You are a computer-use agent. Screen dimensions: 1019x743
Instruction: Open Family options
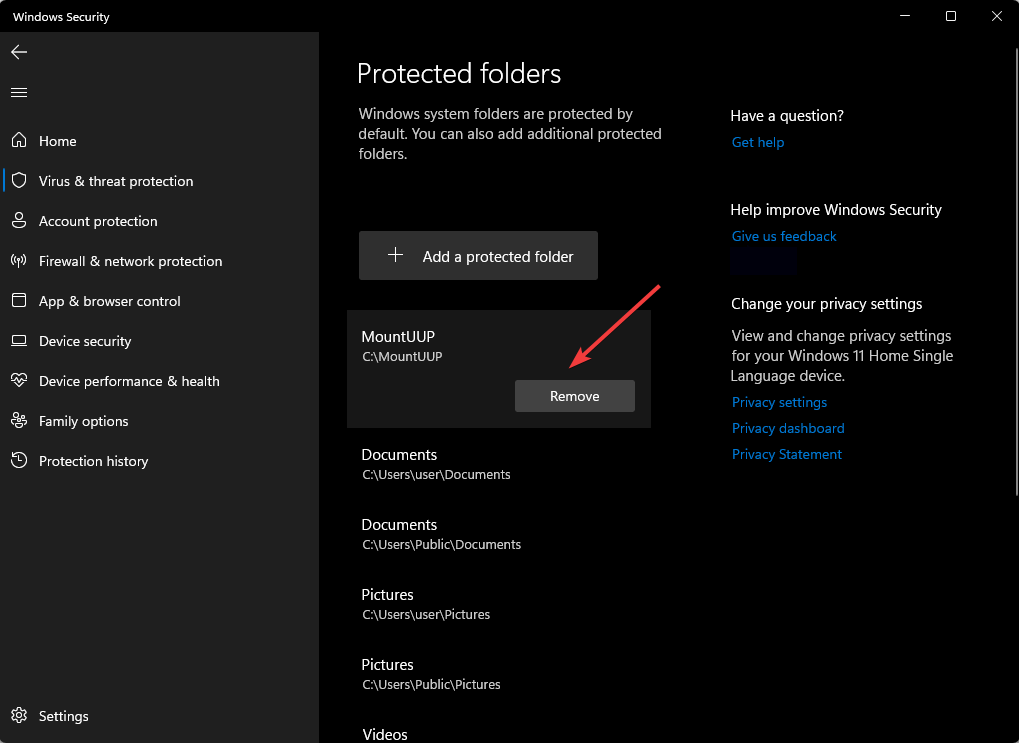point(82,421)
